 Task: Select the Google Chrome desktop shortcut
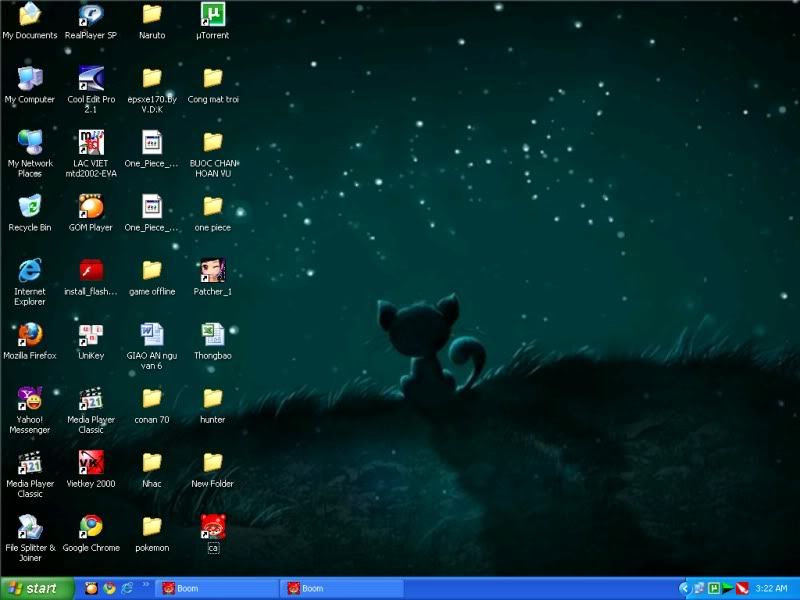coord(91,534)
